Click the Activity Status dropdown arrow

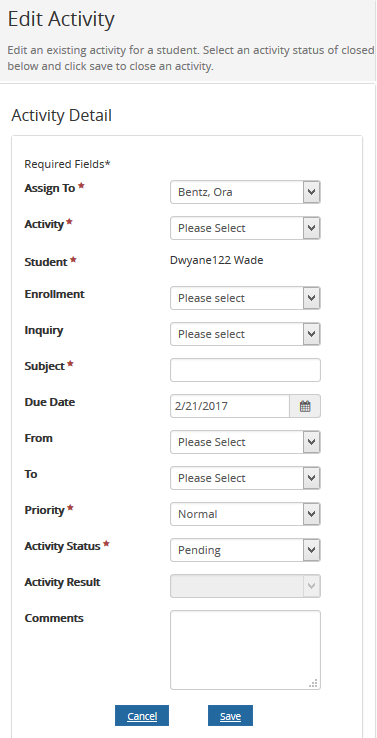(311, 550)
